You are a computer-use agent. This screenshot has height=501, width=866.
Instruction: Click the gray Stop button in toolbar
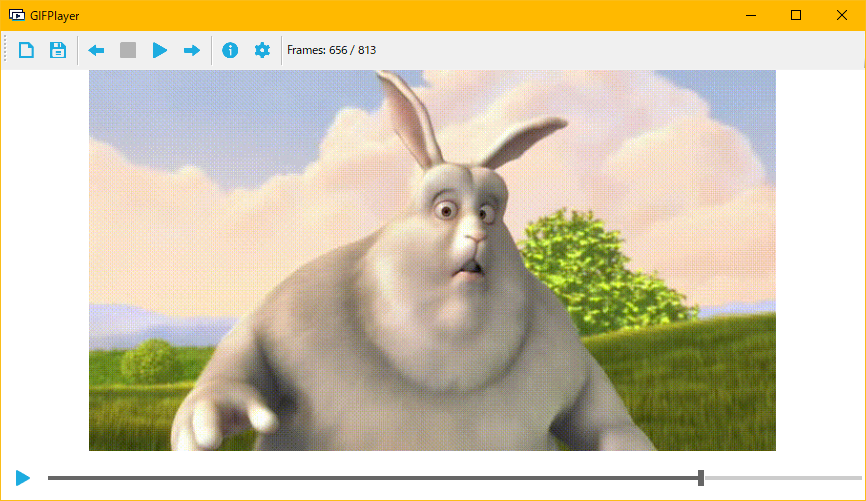coord(128,50)
